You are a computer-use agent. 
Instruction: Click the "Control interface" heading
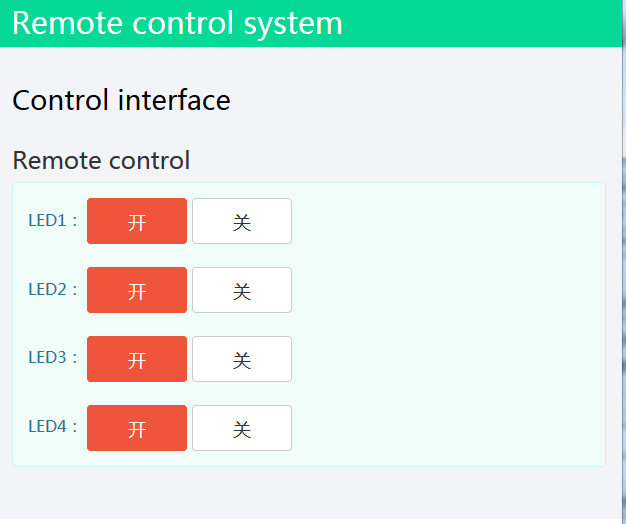[121, 100]
